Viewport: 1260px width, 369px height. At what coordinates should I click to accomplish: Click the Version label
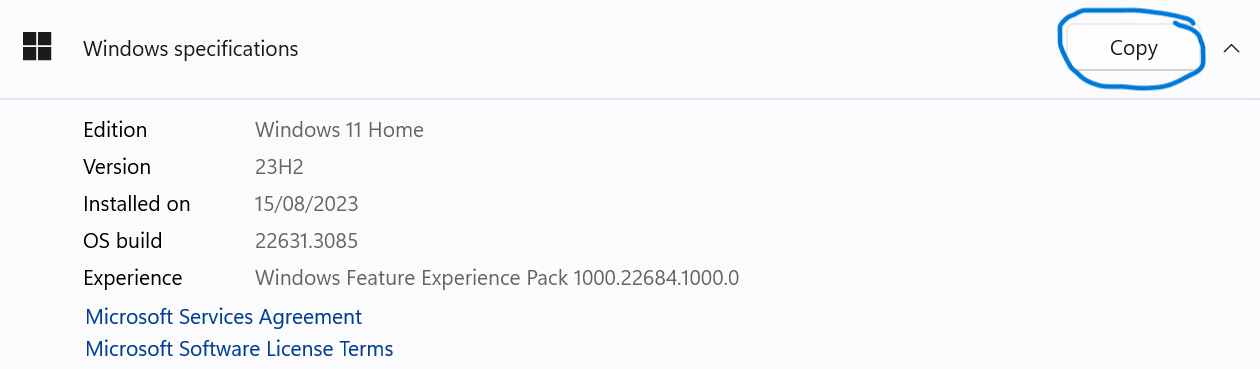(117, 167)
